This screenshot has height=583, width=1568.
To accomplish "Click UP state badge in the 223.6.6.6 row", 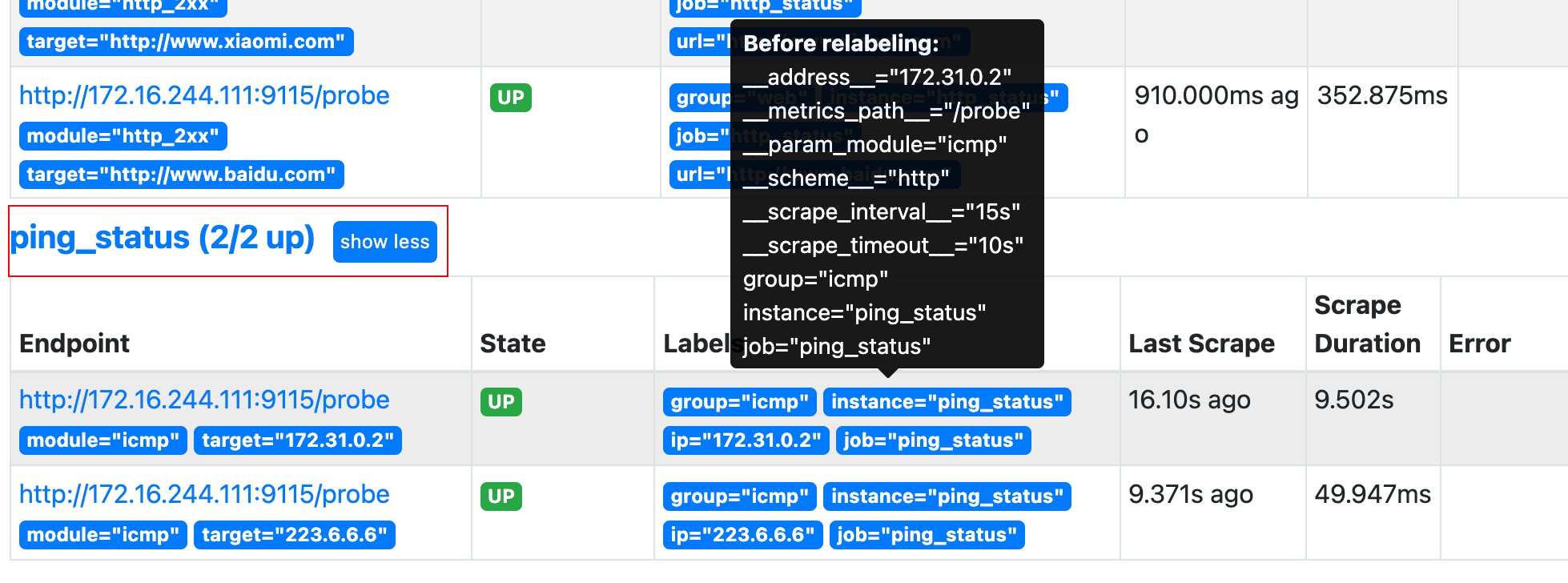I will coord(501,497).
